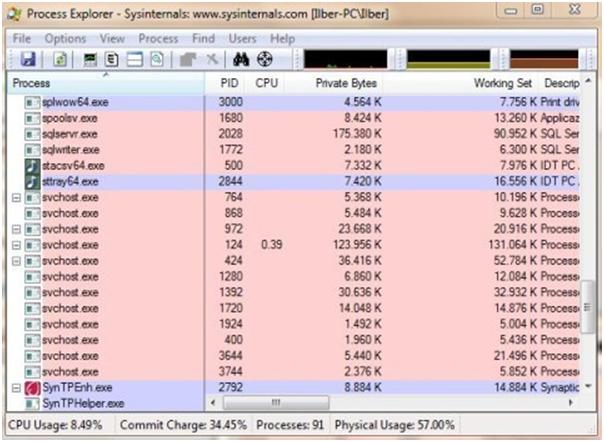Click the Physical Usage 57.00% status entry
The height and width of the screenshot is (442, 604).
[394, 425]
